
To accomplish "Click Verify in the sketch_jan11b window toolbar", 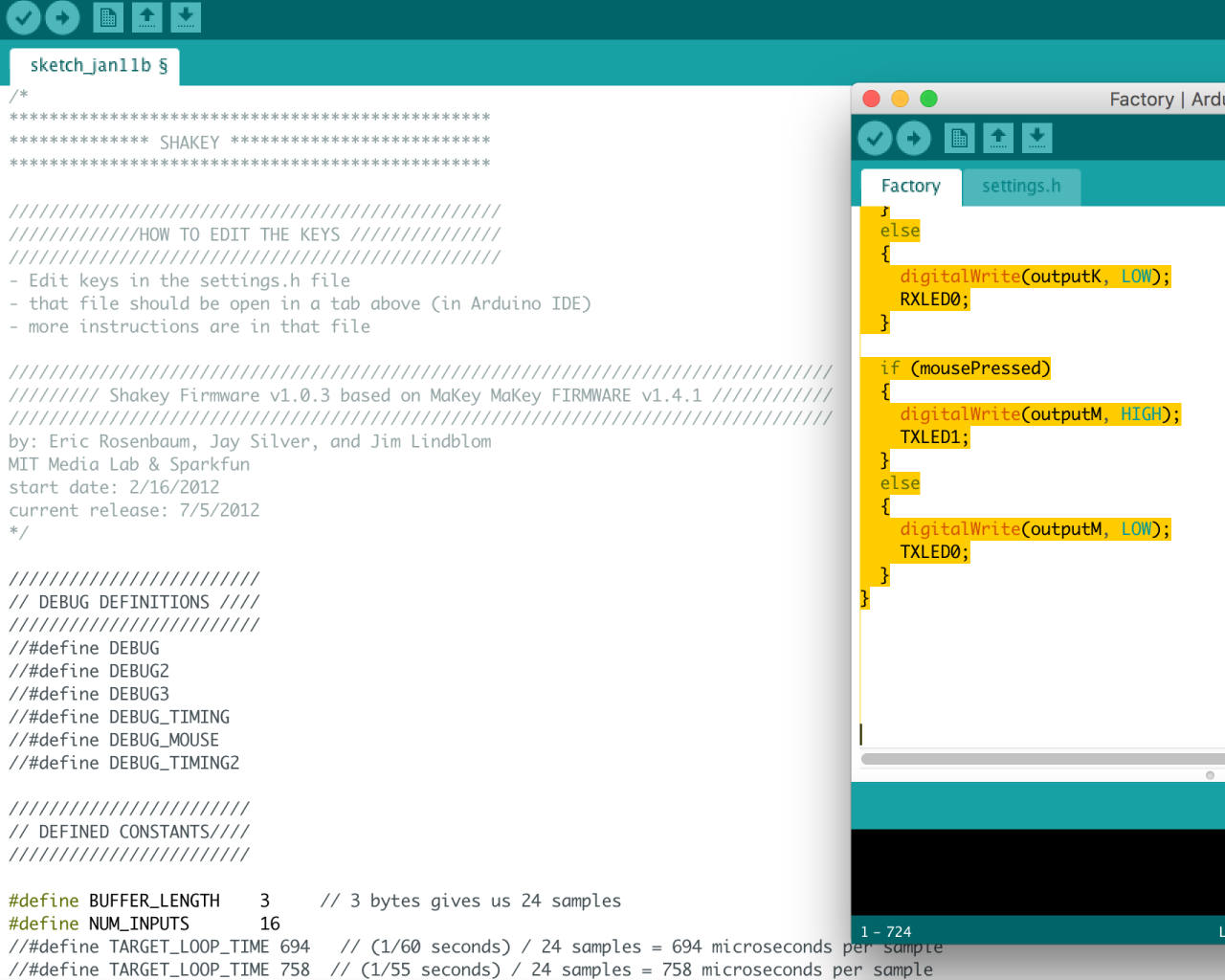I will (x=23, y=16).
